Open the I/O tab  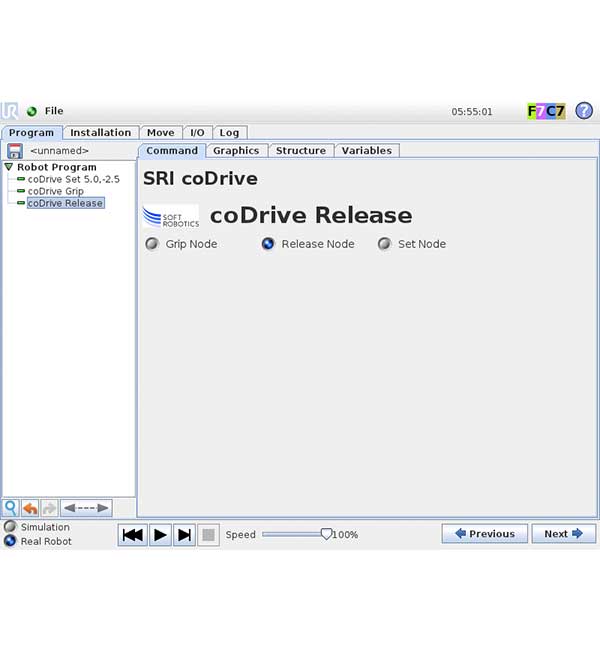(x=197, y=133)
